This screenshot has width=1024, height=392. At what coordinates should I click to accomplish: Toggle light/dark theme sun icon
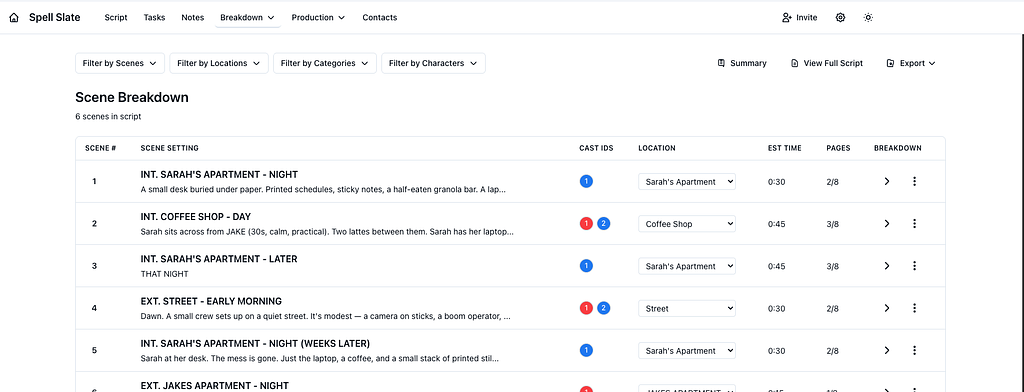coord(868,18)
